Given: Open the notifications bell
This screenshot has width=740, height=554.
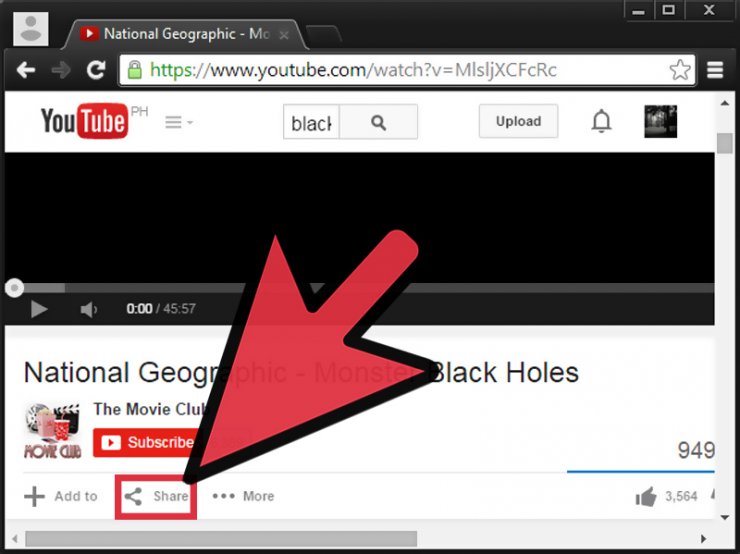Looking at the screenshot, I should click(x=601, y=121).
